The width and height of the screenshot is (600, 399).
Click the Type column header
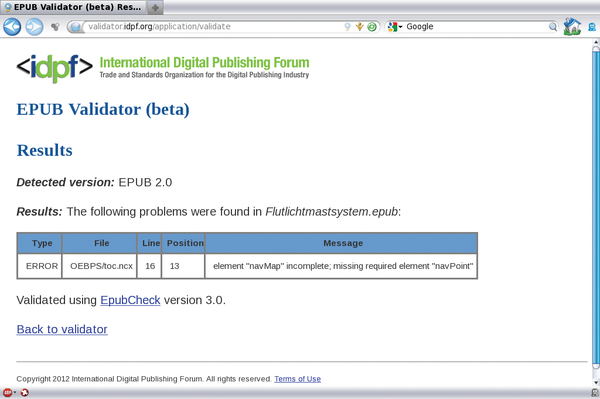40,243
